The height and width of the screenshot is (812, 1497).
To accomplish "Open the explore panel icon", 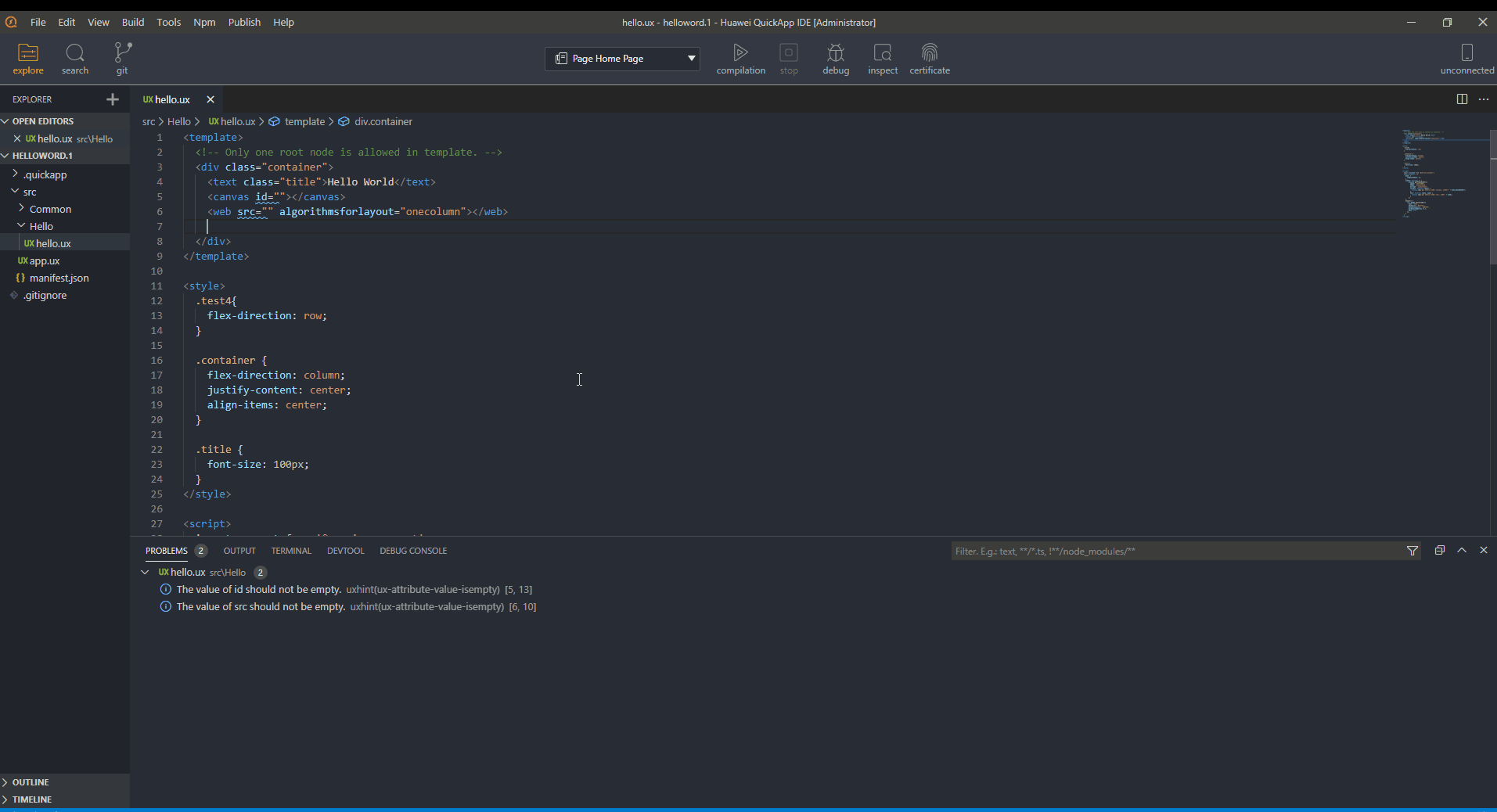I will click(x=28, y=53).
